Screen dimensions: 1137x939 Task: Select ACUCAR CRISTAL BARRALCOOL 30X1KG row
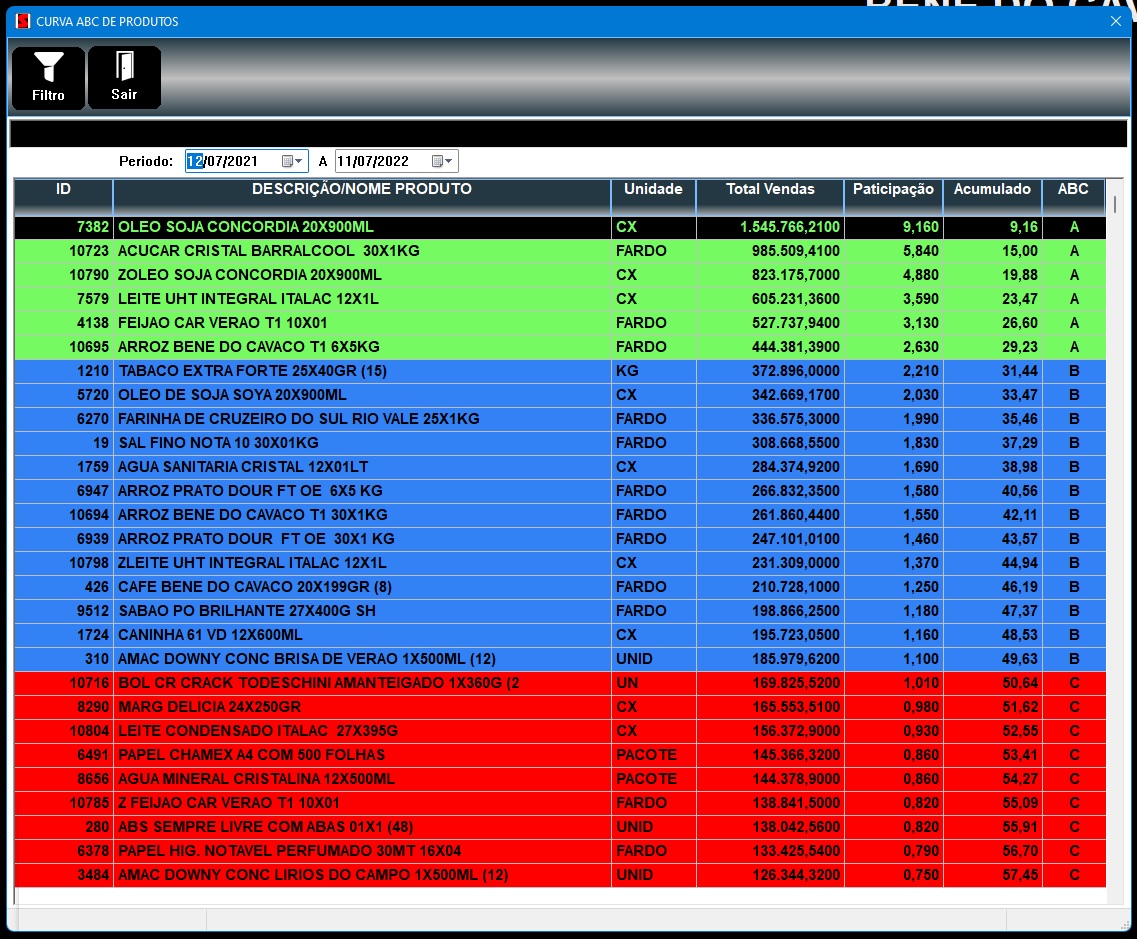pos(560,251)
